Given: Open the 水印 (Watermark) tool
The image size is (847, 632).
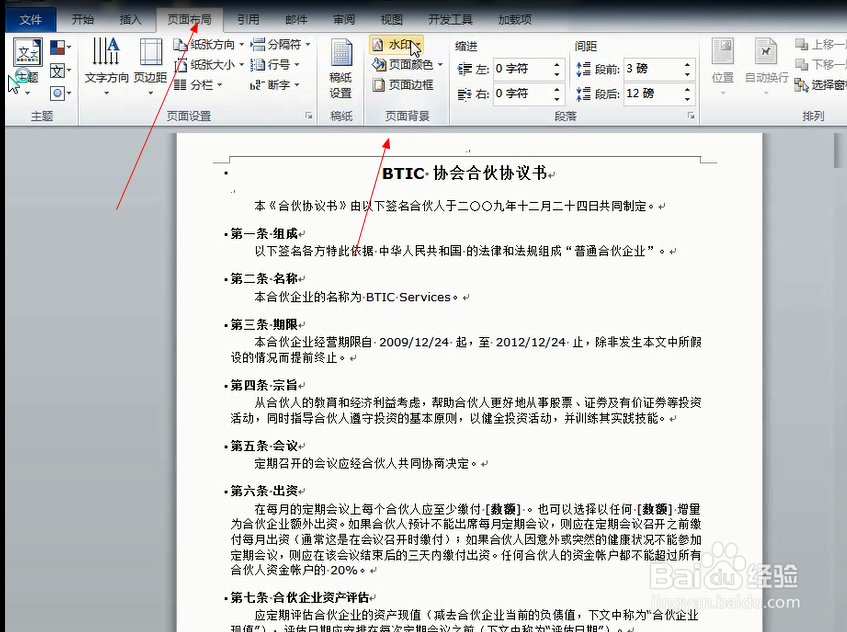Looking at the screenshot, I should point(392,45).
